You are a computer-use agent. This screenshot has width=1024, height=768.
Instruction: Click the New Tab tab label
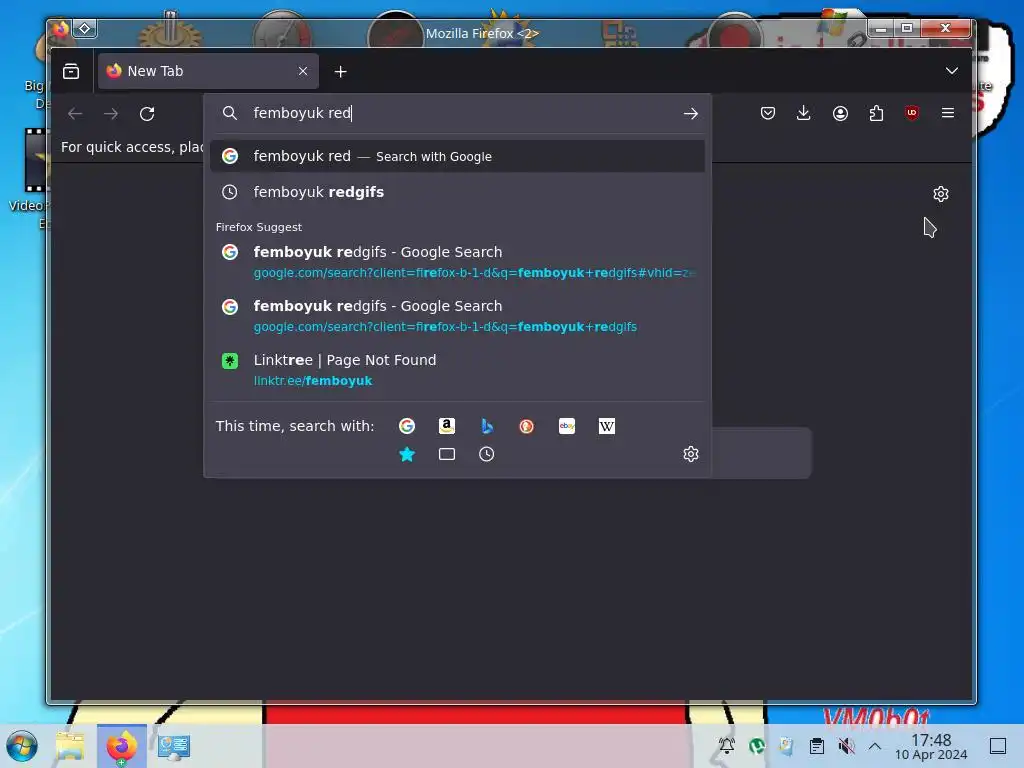click(155, 71)
